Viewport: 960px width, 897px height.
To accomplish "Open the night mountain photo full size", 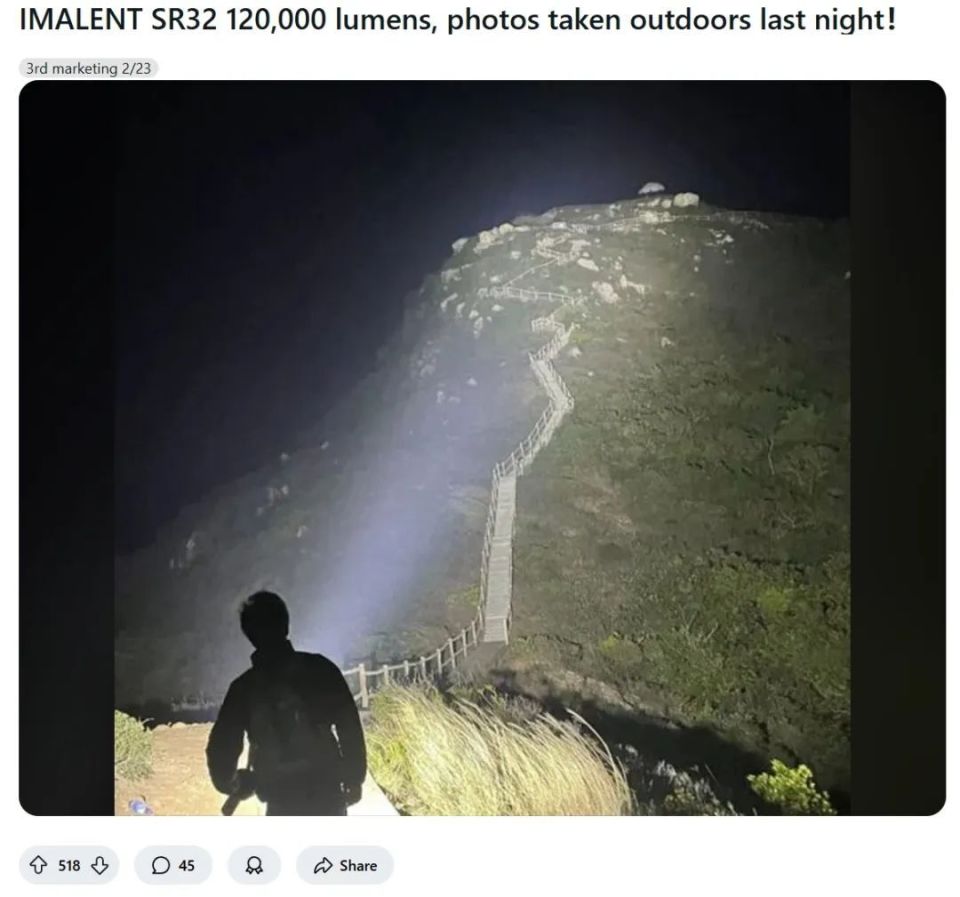I will pyautogui.click(x=482, y=448).
